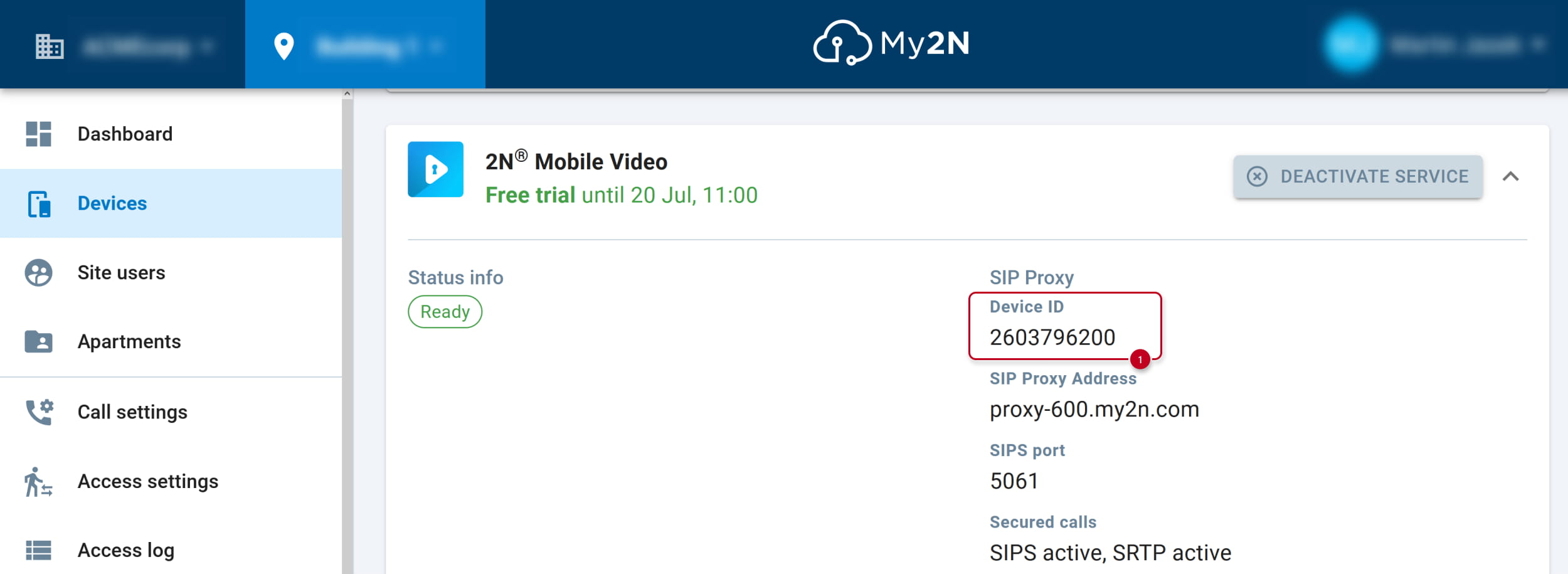This screenshot has width=1568, height=574.
Task: Open the Site users people icon
Action: tap(38, 273)
